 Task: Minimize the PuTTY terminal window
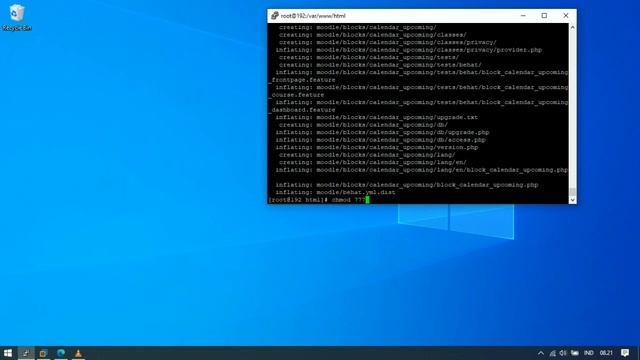pyautogui.click(x=523, y=16)
